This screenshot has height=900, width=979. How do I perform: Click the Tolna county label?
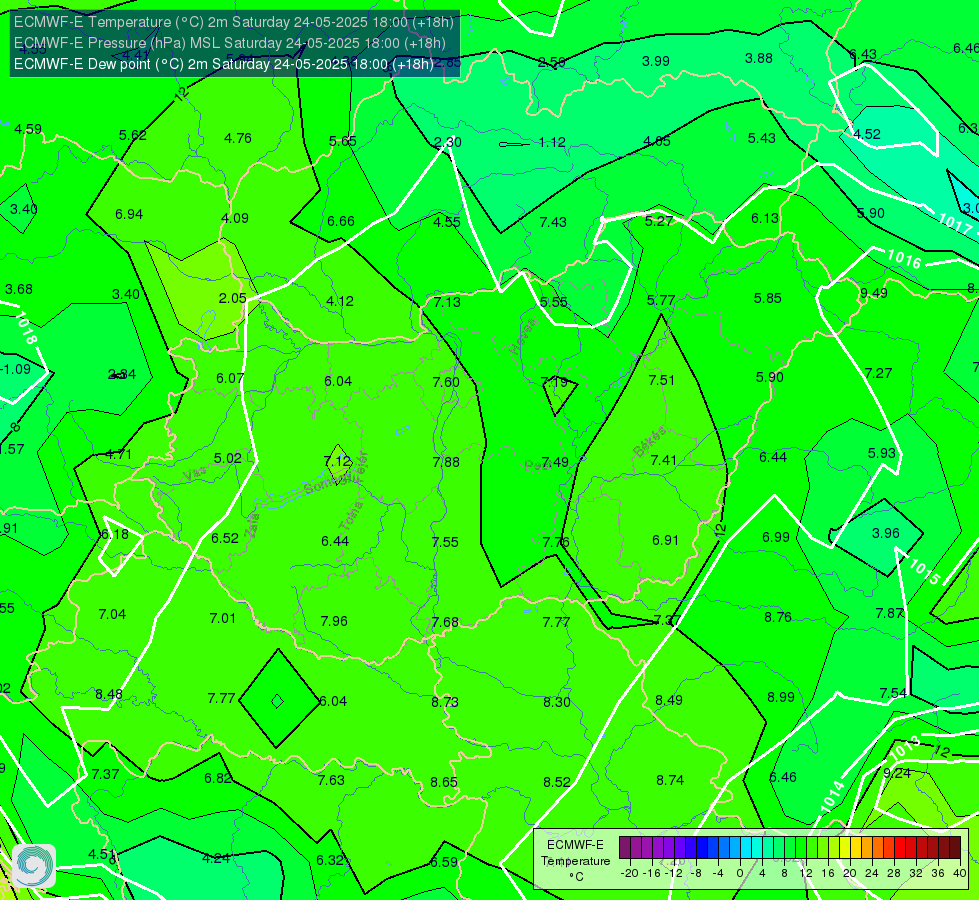tap(351, 516)
